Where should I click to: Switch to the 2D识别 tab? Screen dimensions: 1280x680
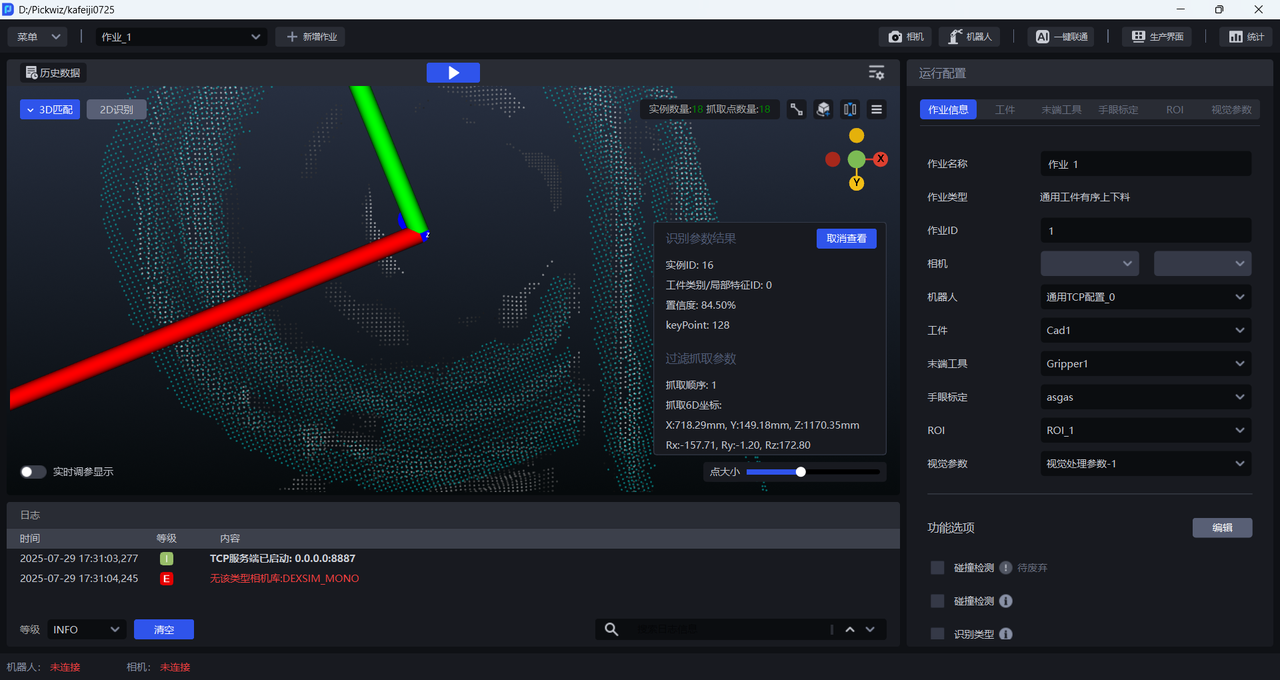(116, 110)
